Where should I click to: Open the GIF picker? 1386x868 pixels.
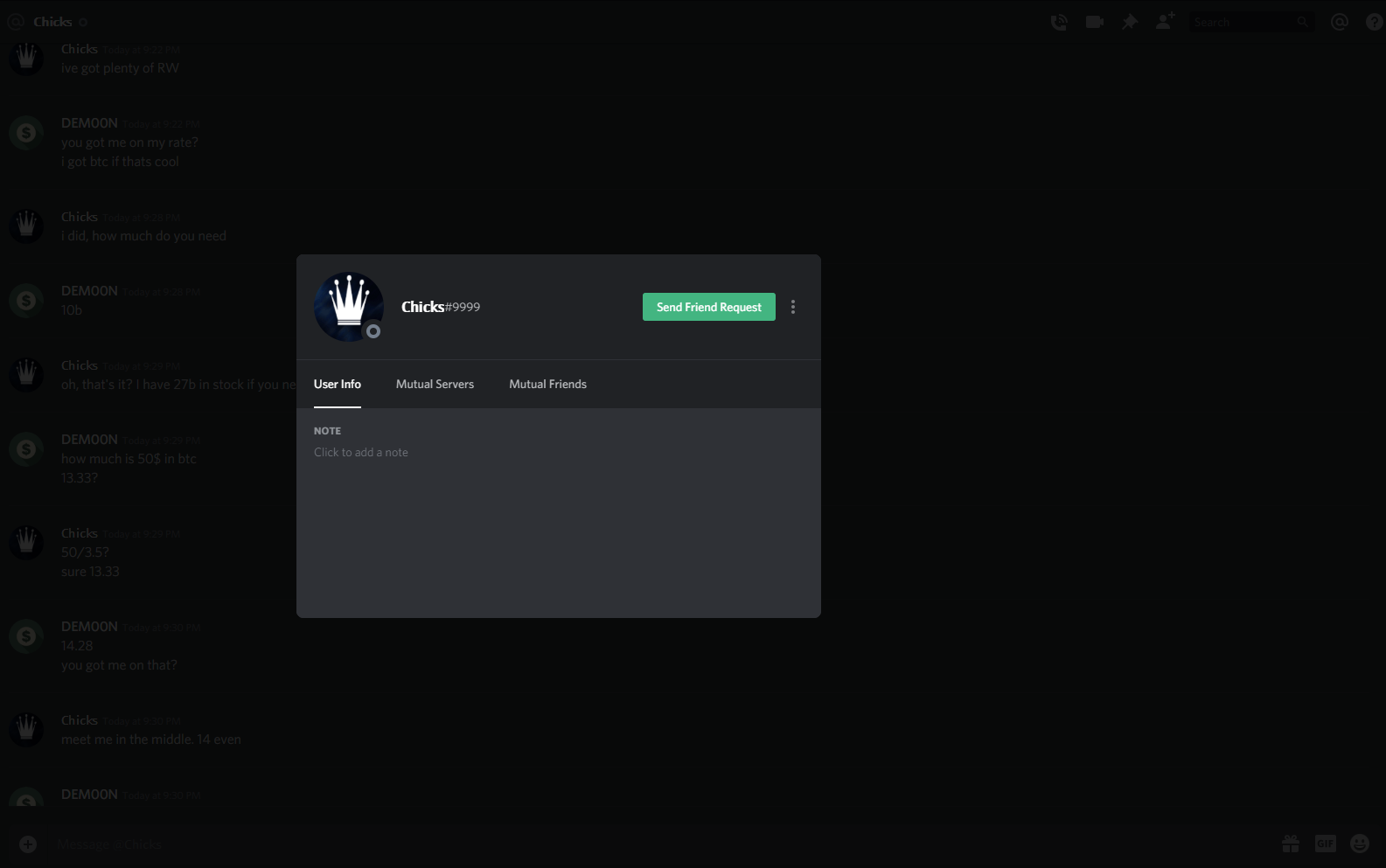coord(1326,844)
